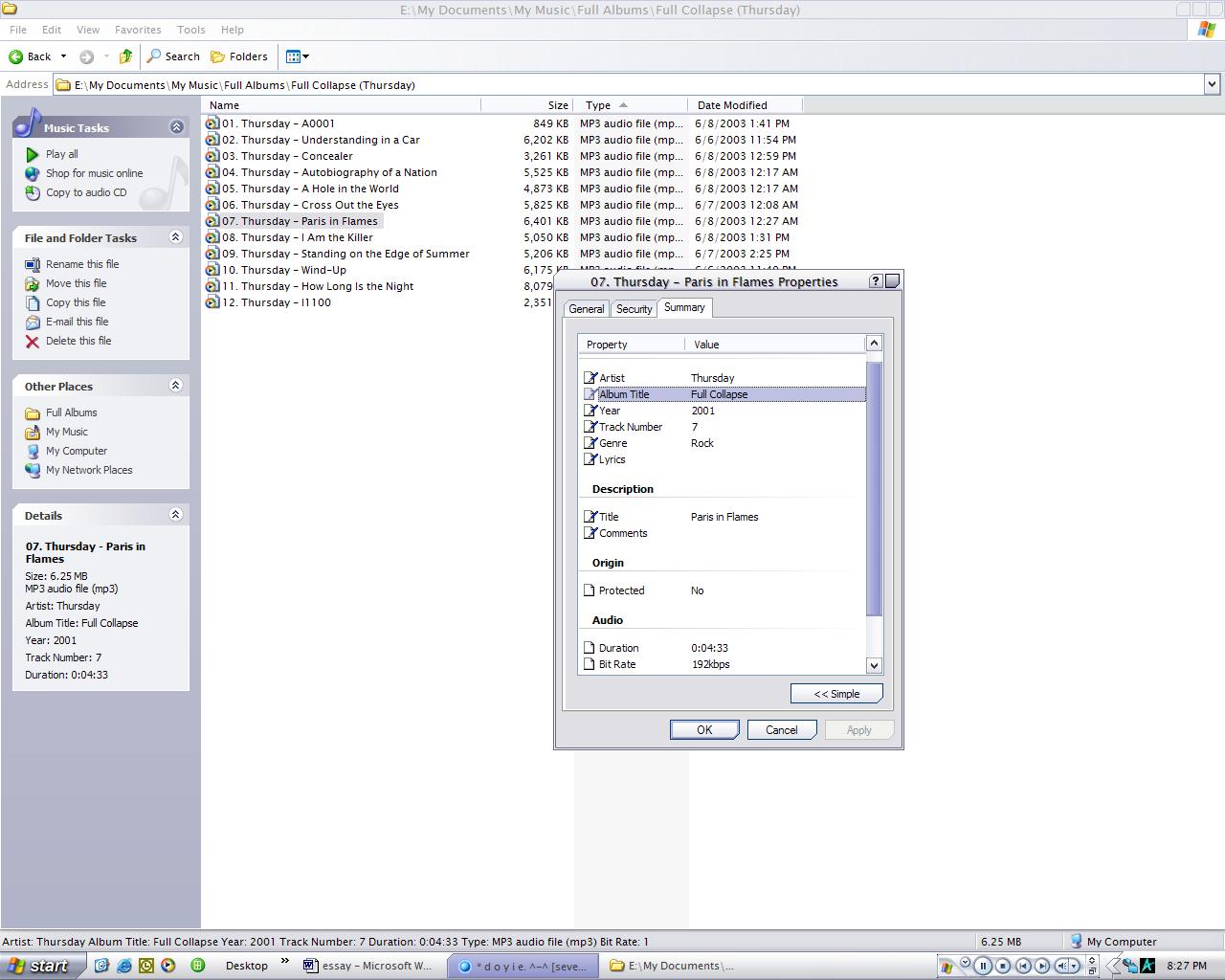This screenshot has height=980, width=1225.
Task: Click the properties list scroll down arrow
Action: [874, 665]
